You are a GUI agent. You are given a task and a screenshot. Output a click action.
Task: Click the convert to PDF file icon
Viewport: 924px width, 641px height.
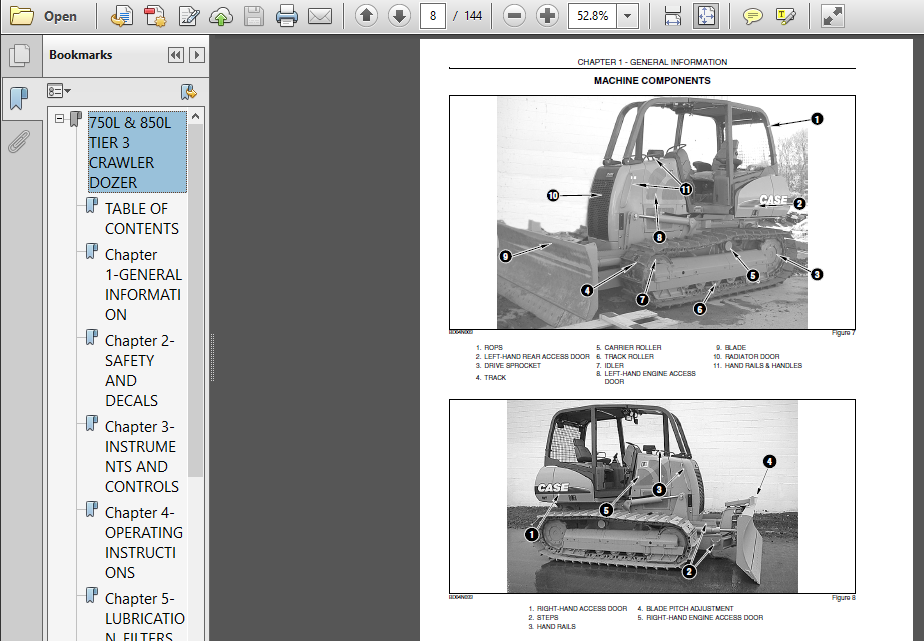(122, 16)
